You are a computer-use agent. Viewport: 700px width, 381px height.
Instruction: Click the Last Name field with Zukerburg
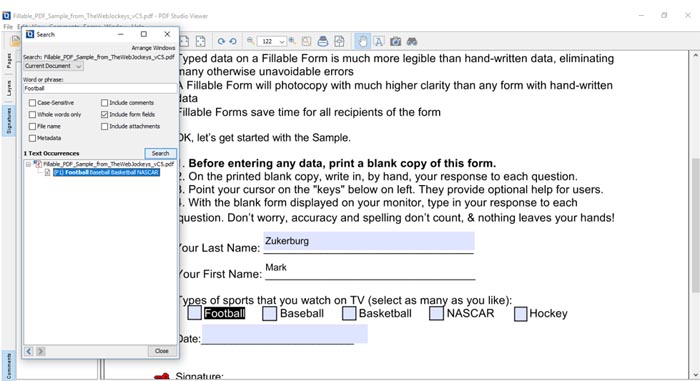(369, 242)
